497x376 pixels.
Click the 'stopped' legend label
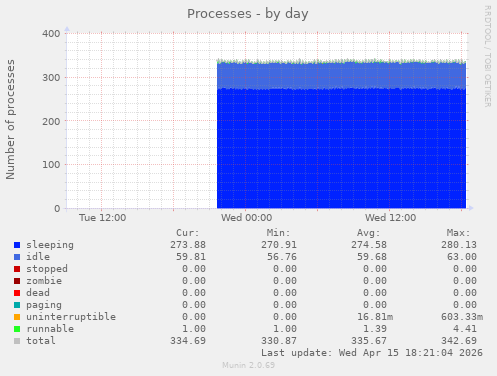47,269
